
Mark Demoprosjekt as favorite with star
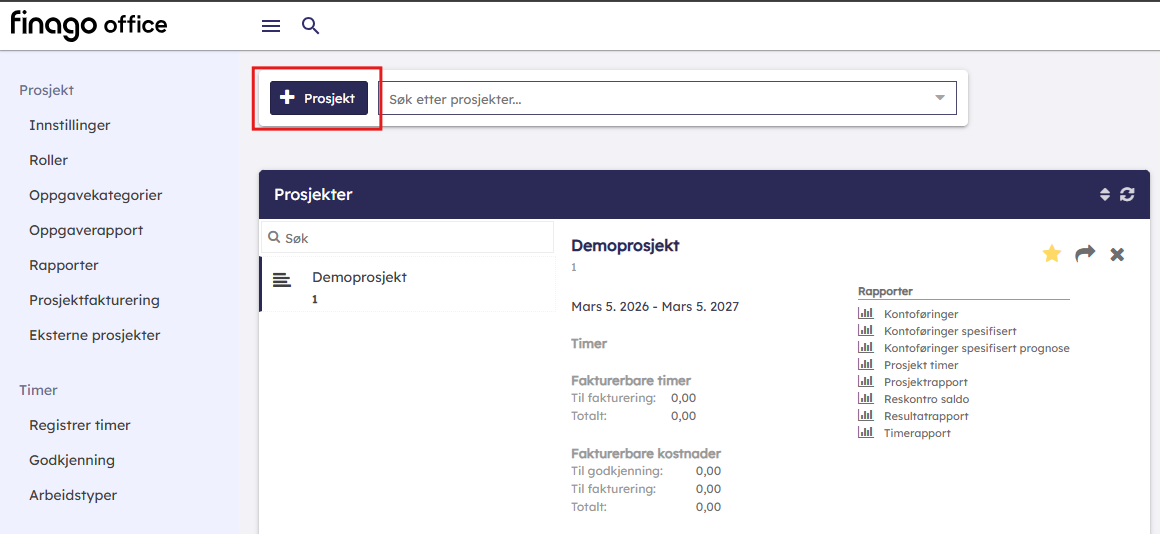pos(1051,254)
